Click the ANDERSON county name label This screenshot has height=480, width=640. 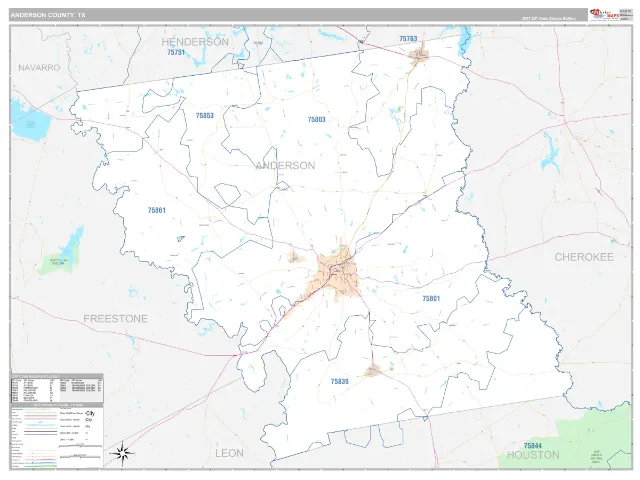285,166
